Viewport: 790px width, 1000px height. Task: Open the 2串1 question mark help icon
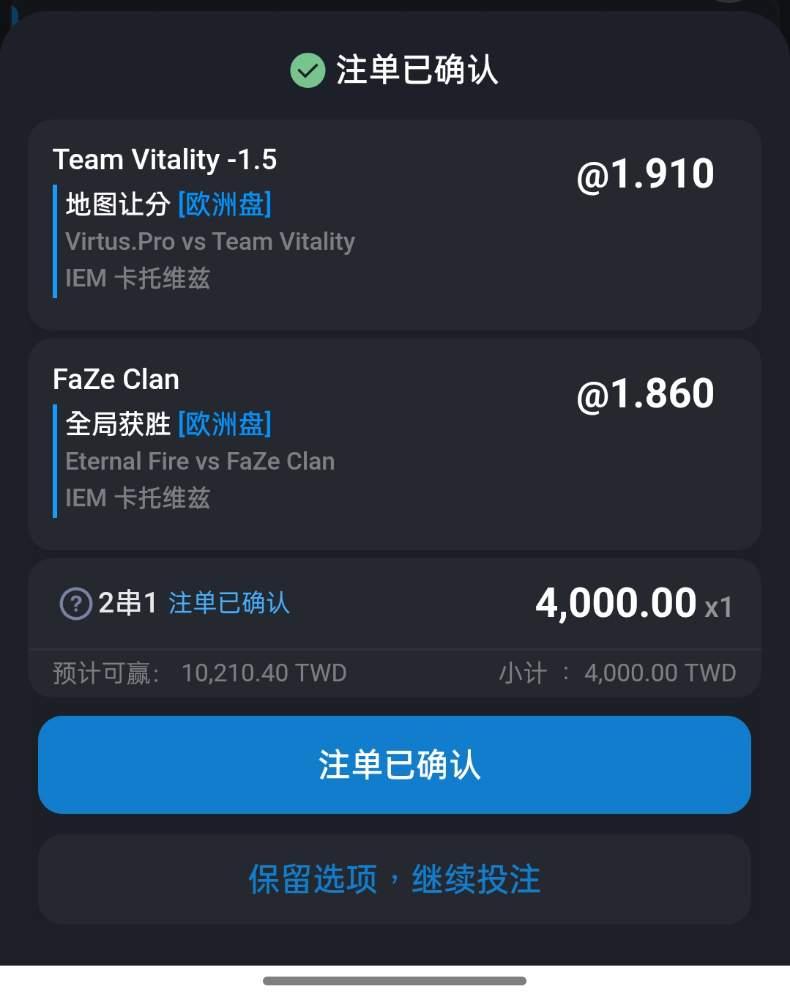[x=76, y=603]
